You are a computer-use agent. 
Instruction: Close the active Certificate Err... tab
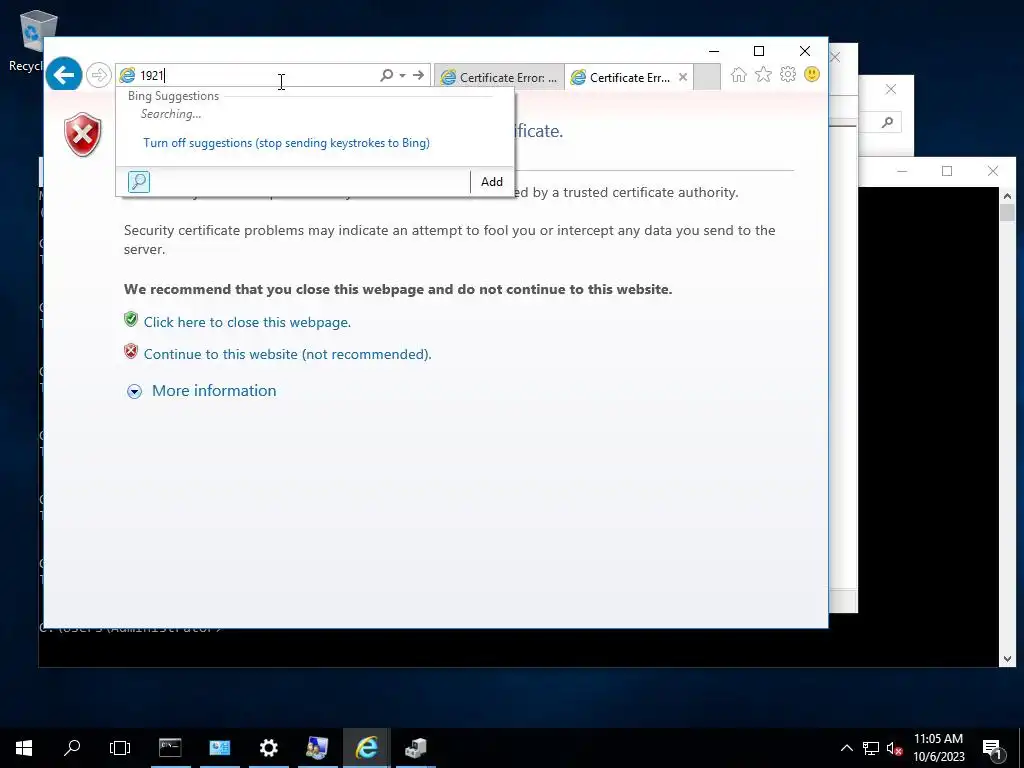682,77
